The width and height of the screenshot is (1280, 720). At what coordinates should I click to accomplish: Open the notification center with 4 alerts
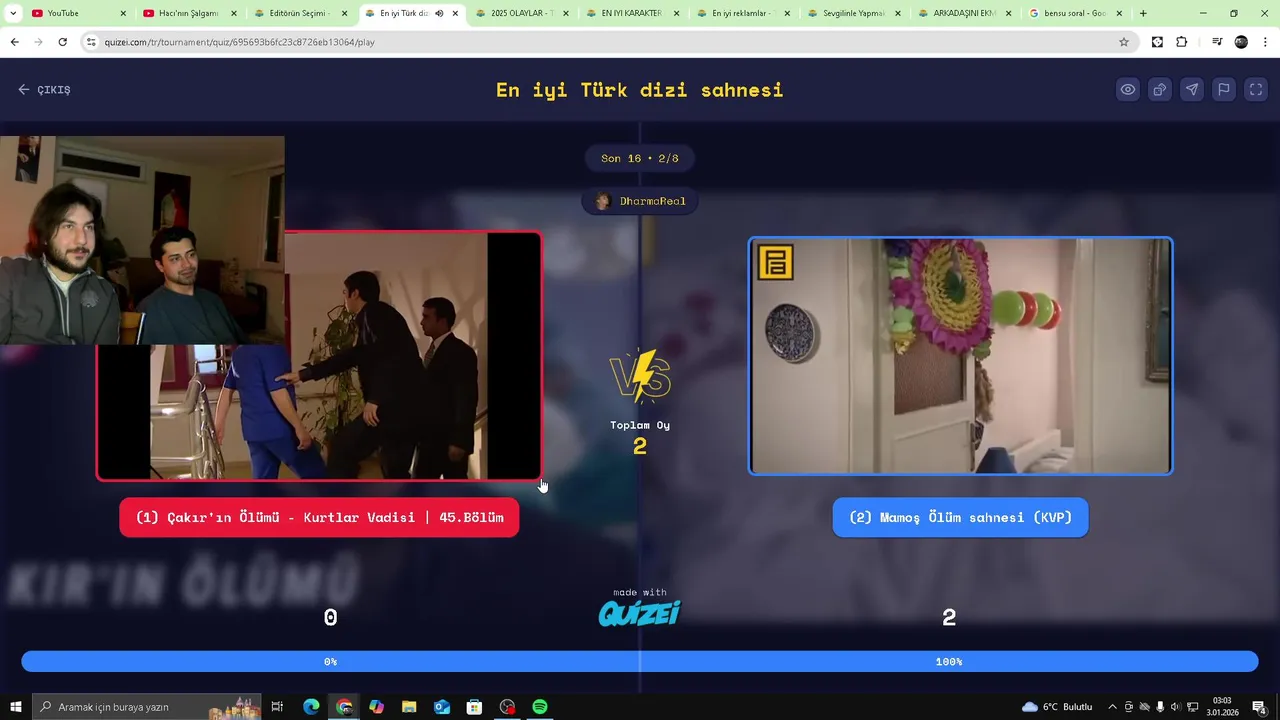[1260, 707]
